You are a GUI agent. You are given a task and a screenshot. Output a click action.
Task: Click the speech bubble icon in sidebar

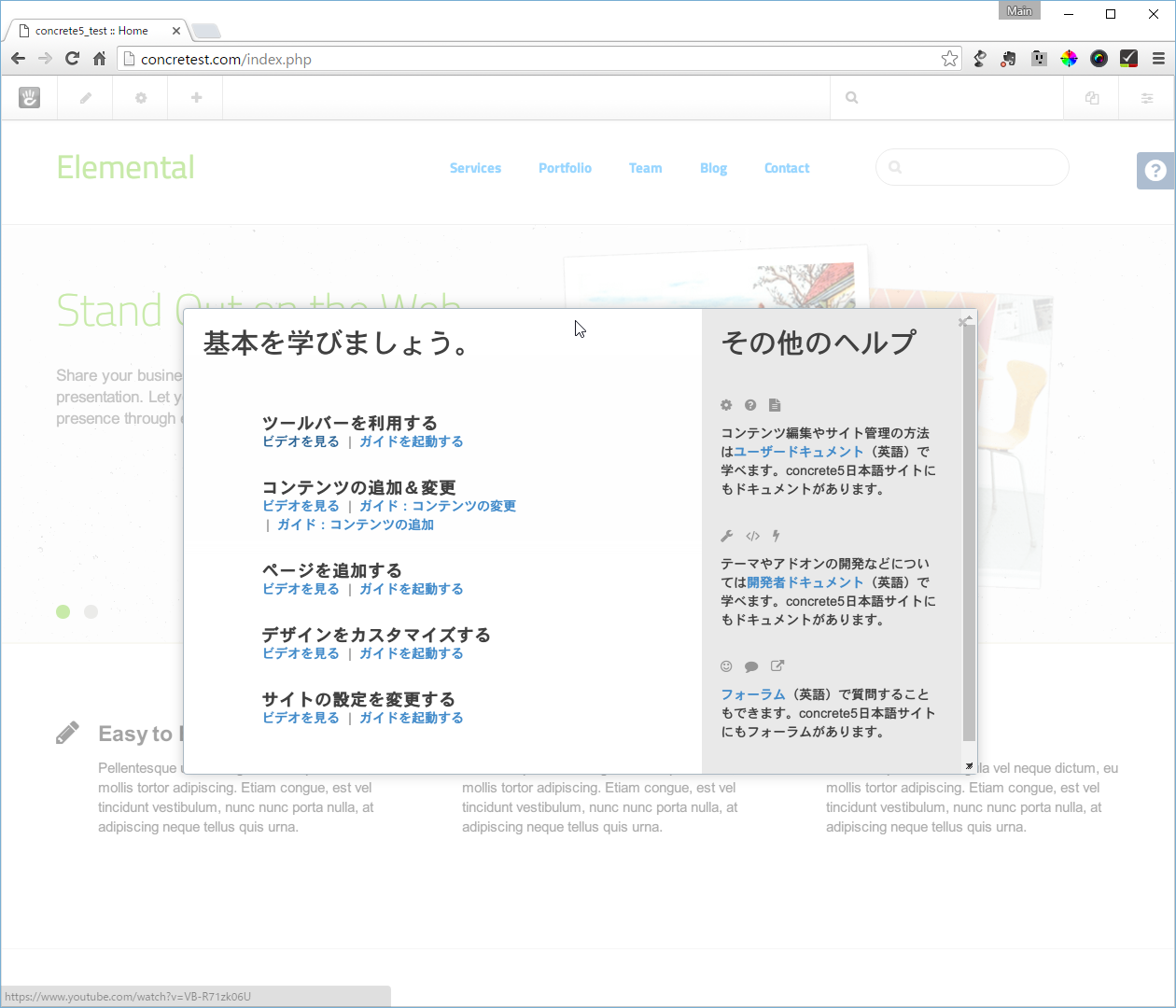[x=751, y=666]
